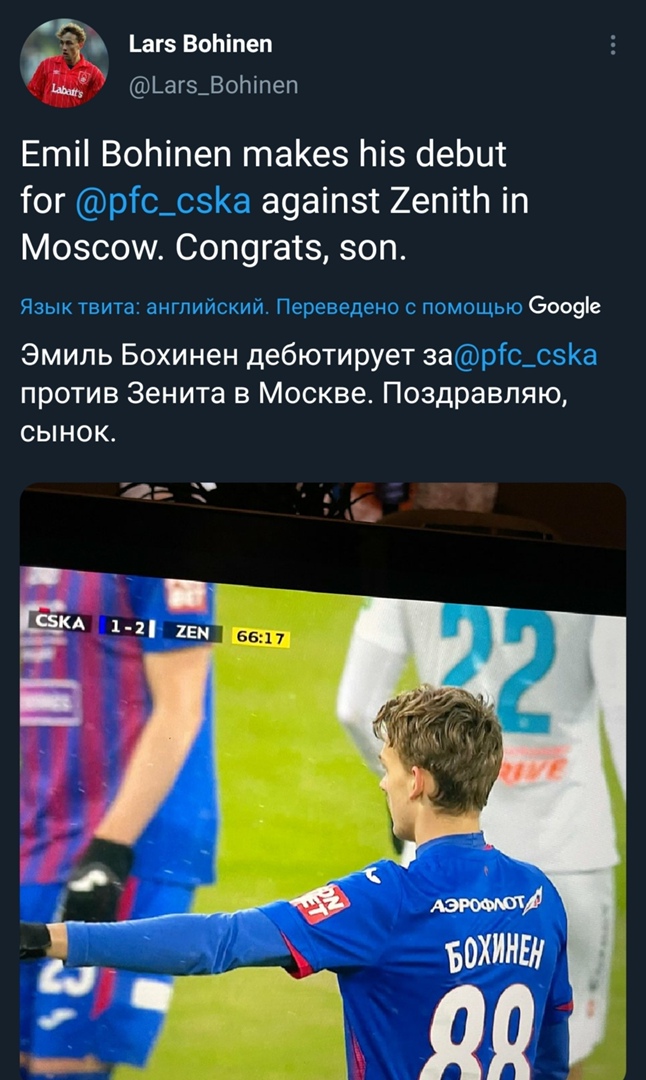Tap the tweet language translation notice
646x1080 pixels.
271,307
